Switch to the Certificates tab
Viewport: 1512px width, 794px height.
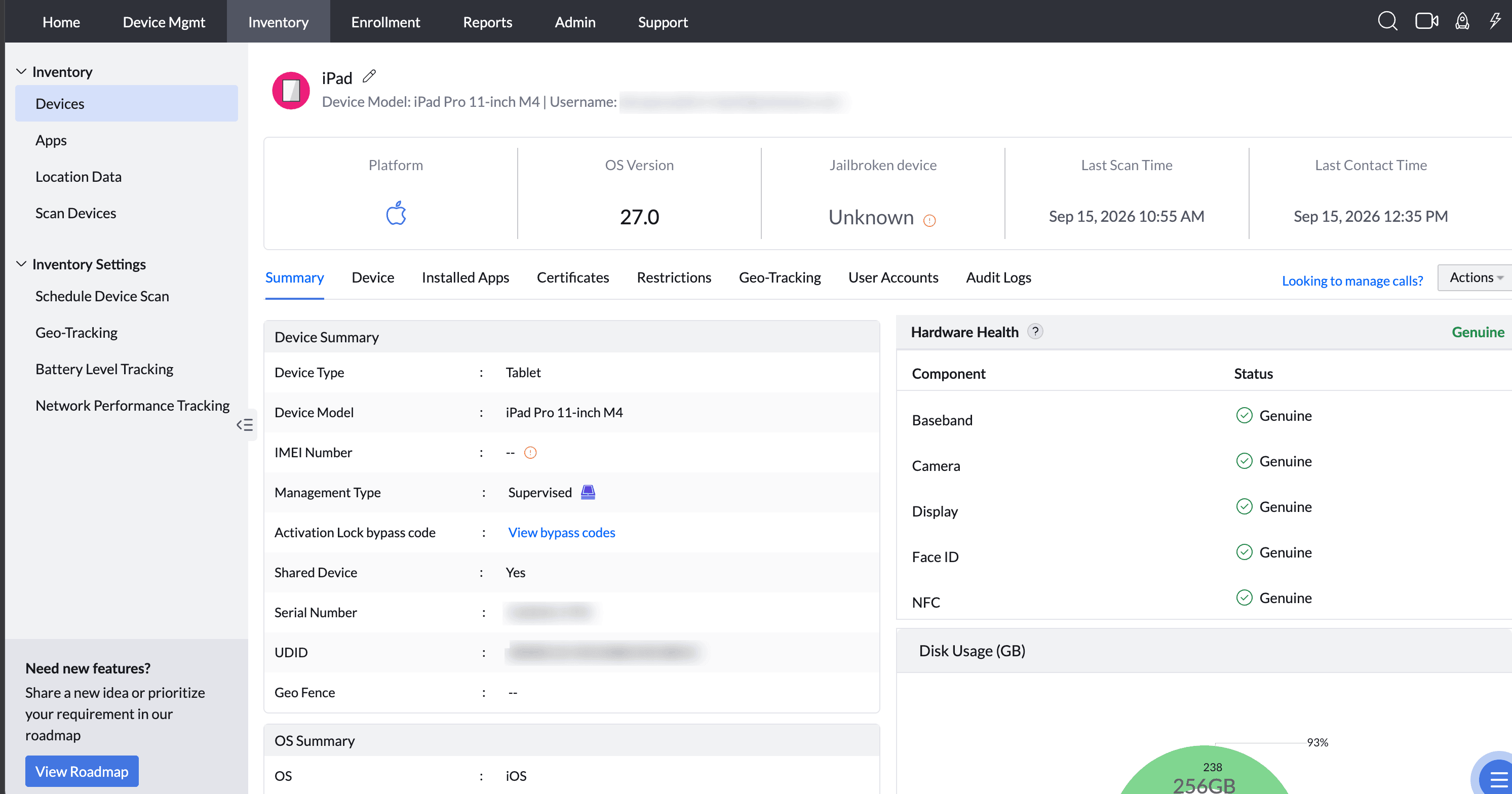[573, 277]
